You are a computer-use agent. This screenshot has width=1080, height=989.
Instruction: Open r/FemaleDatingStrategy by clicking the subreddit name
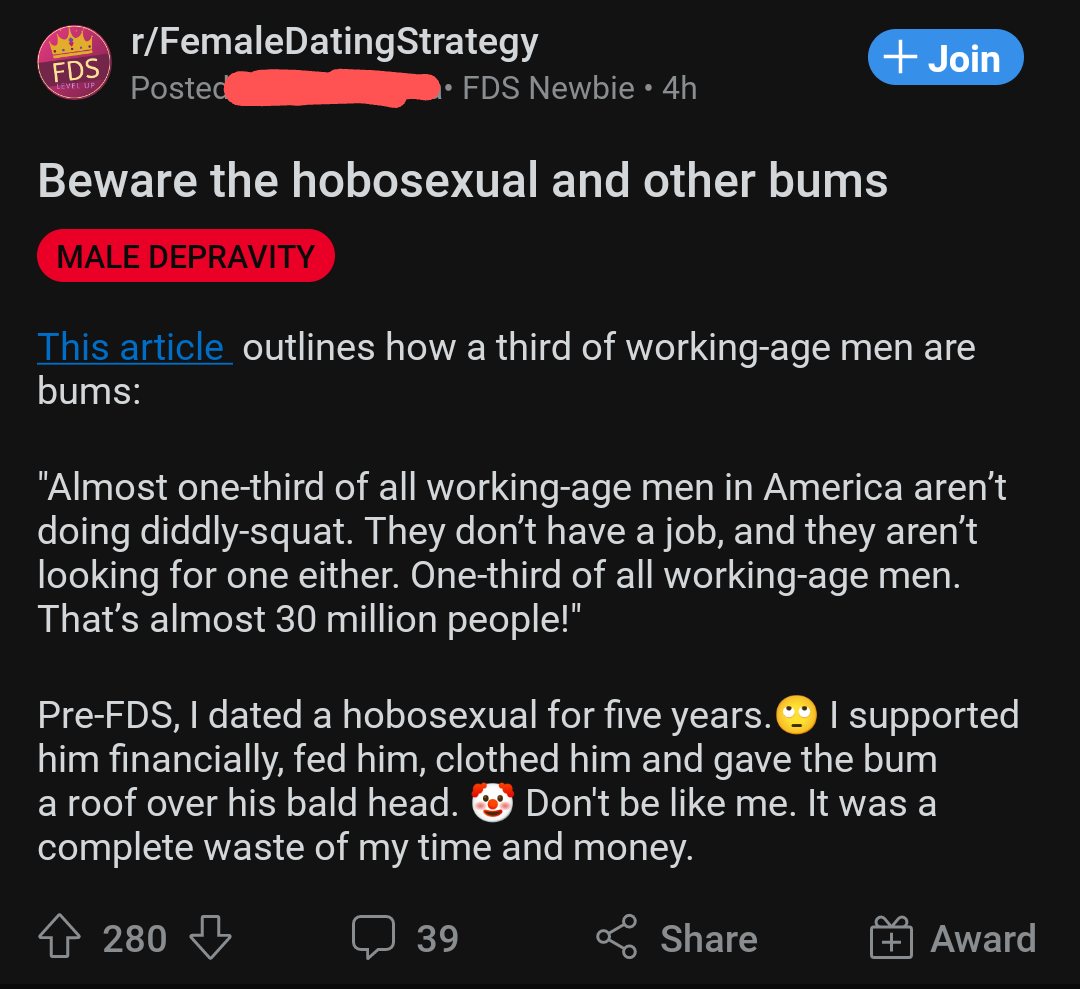[332, 41]
